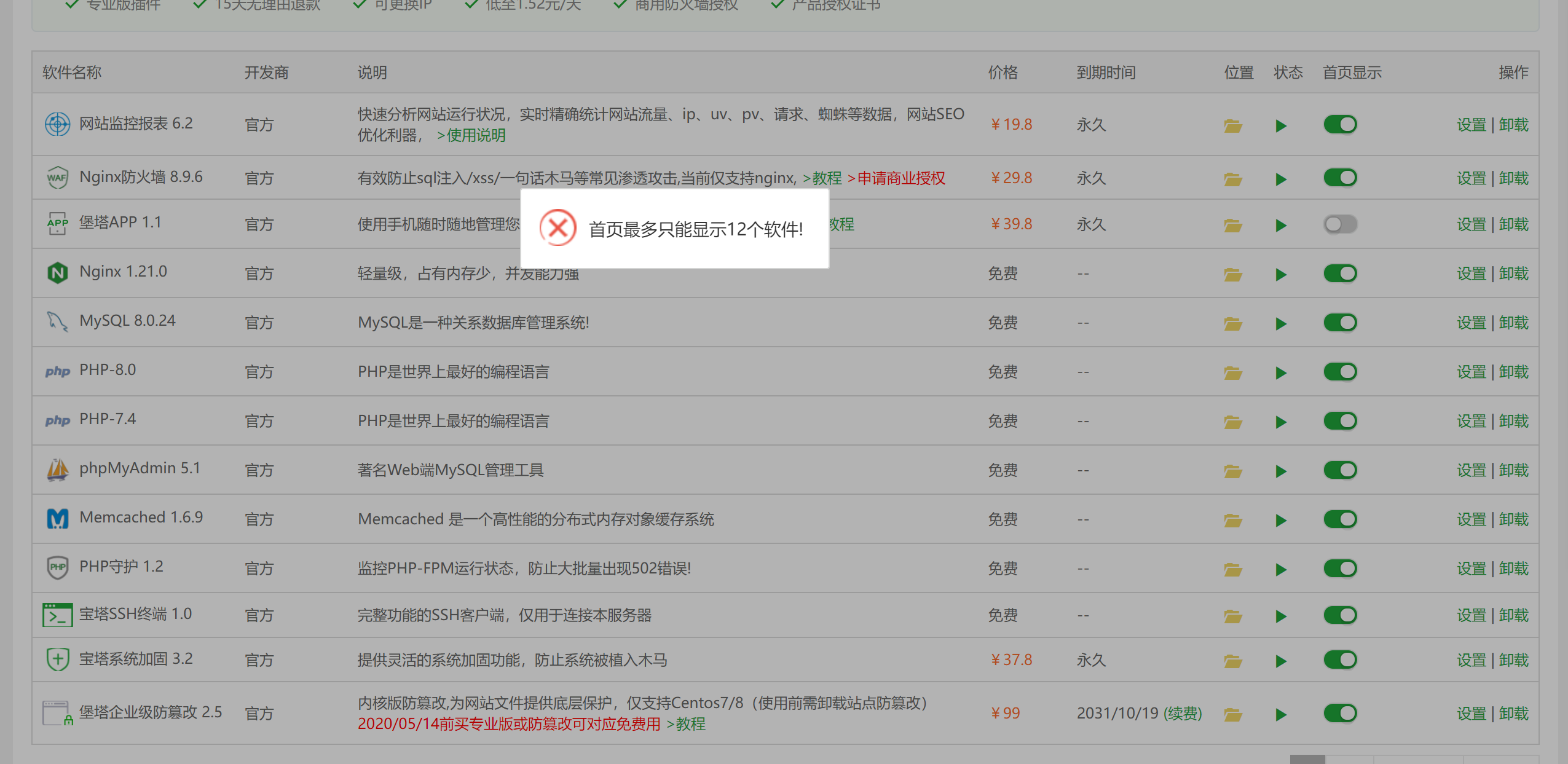Click the 软件名称 column header
Viewport: 1568px width, 764px height.
72,73
